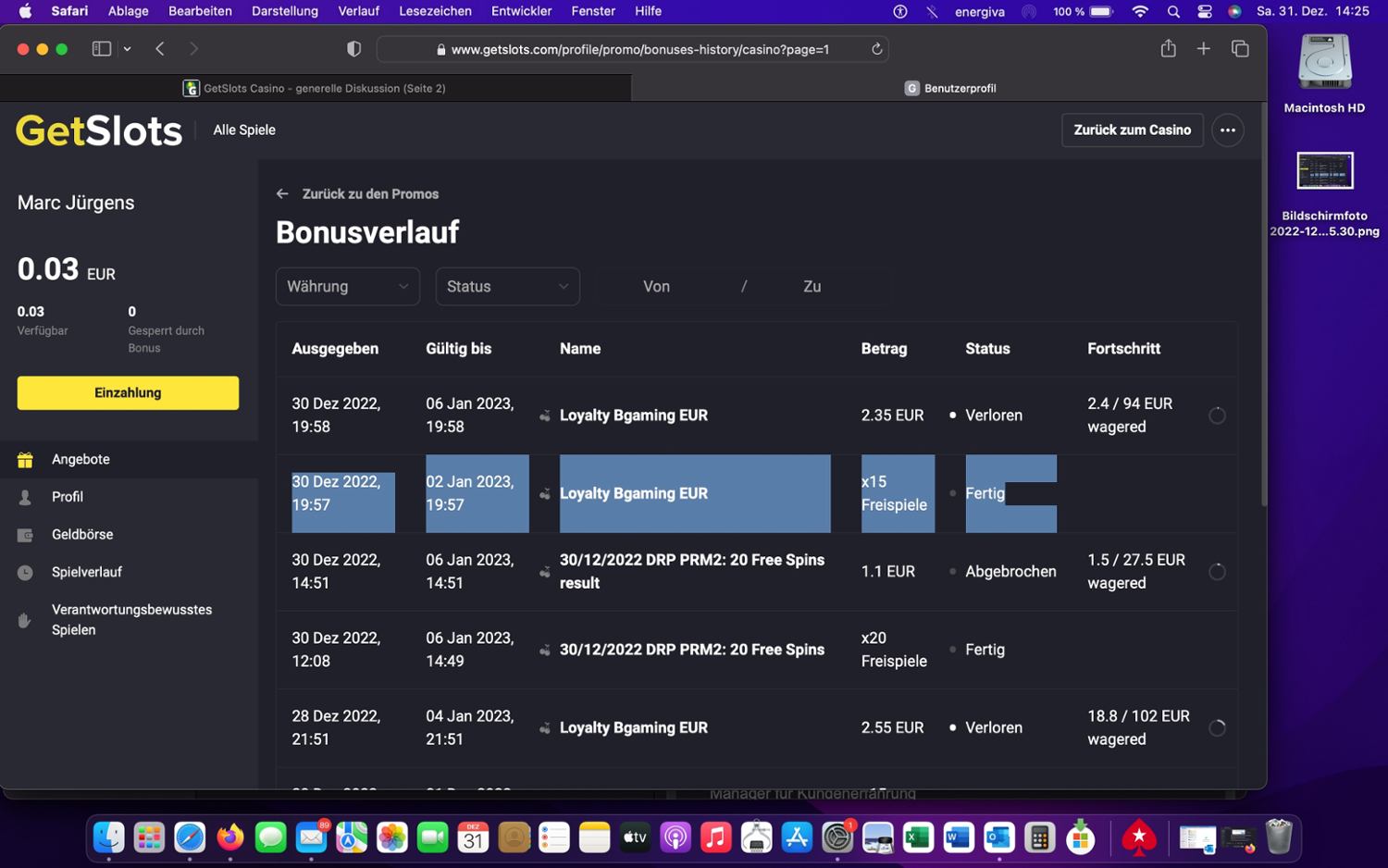The image size is (1388, 868).
Task: Open Profil via the person icon
Action: point(25,497)
